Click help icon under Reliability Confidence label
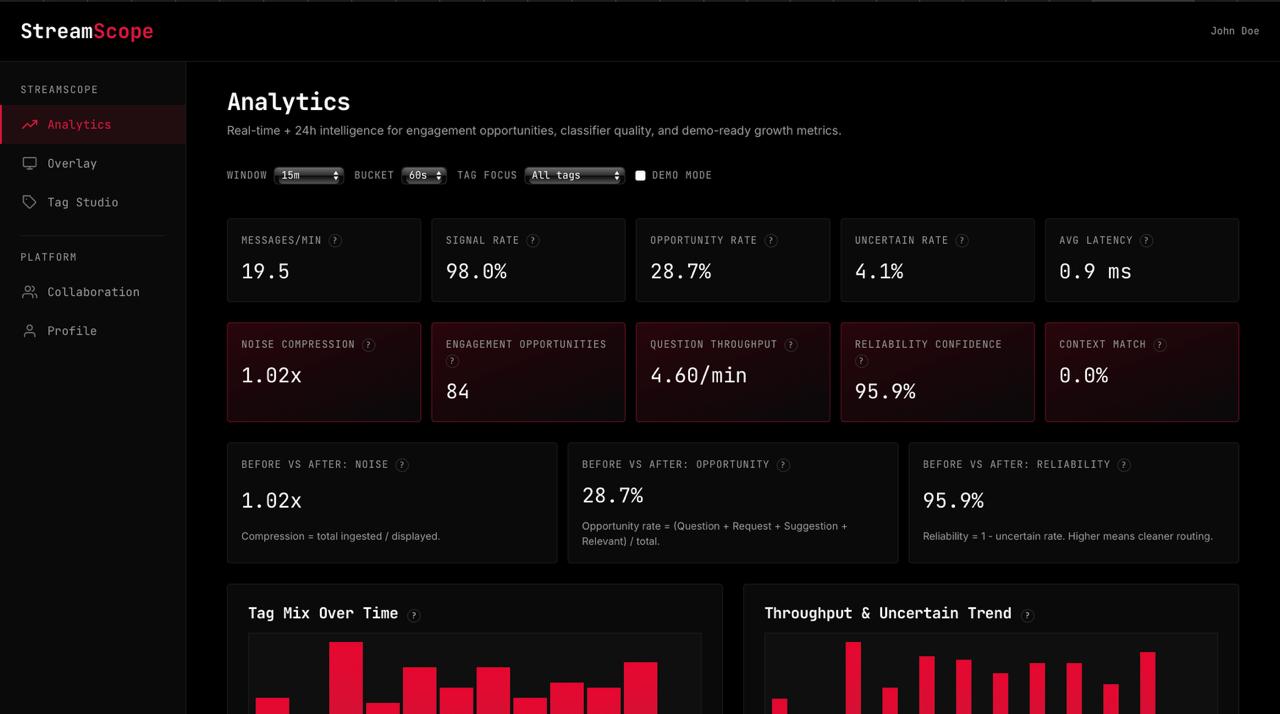Screen dimensions: 1280x714 pyautogui.click(x=861, y=362)
